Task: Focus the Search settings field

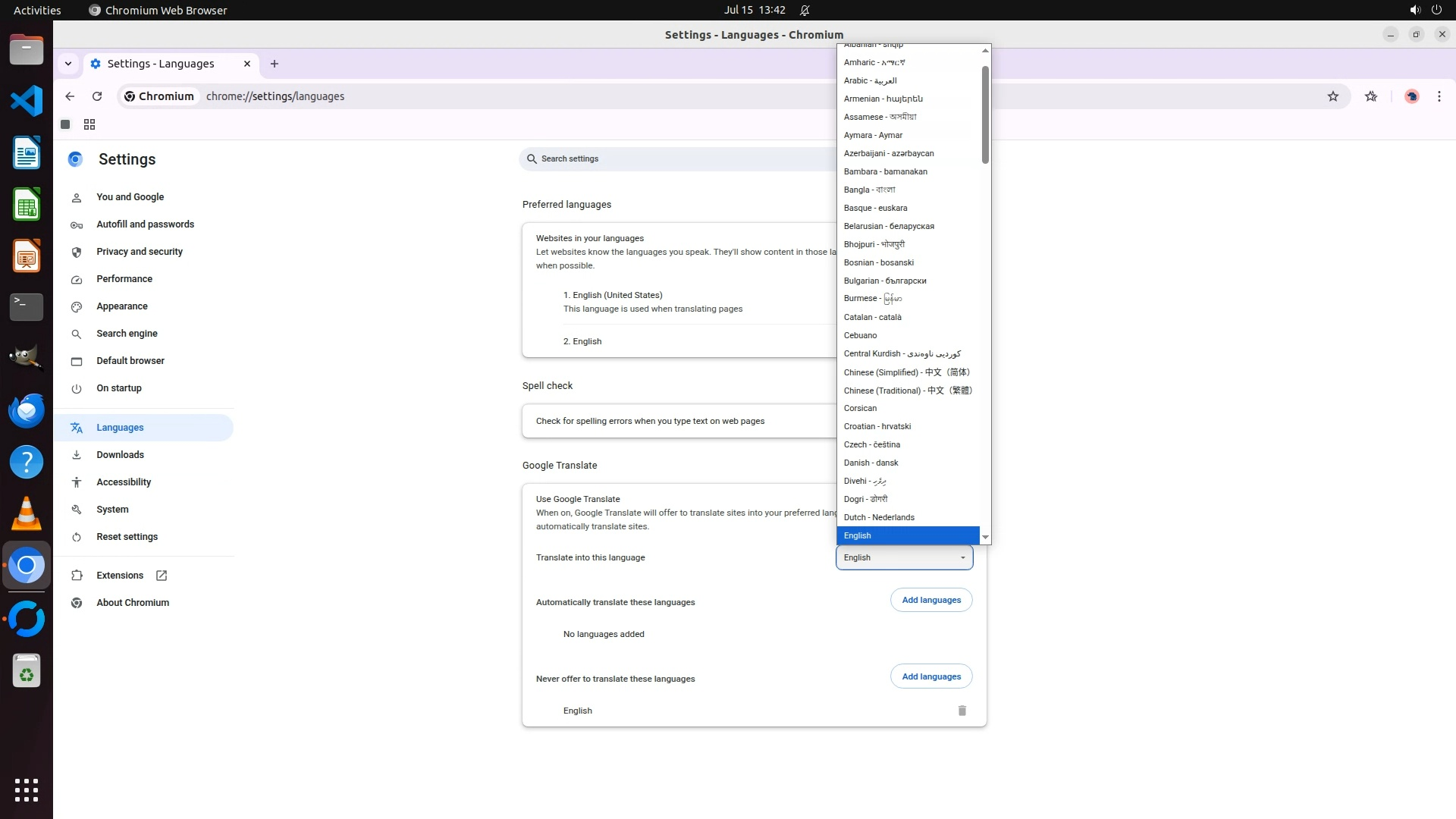Action: 675,158
